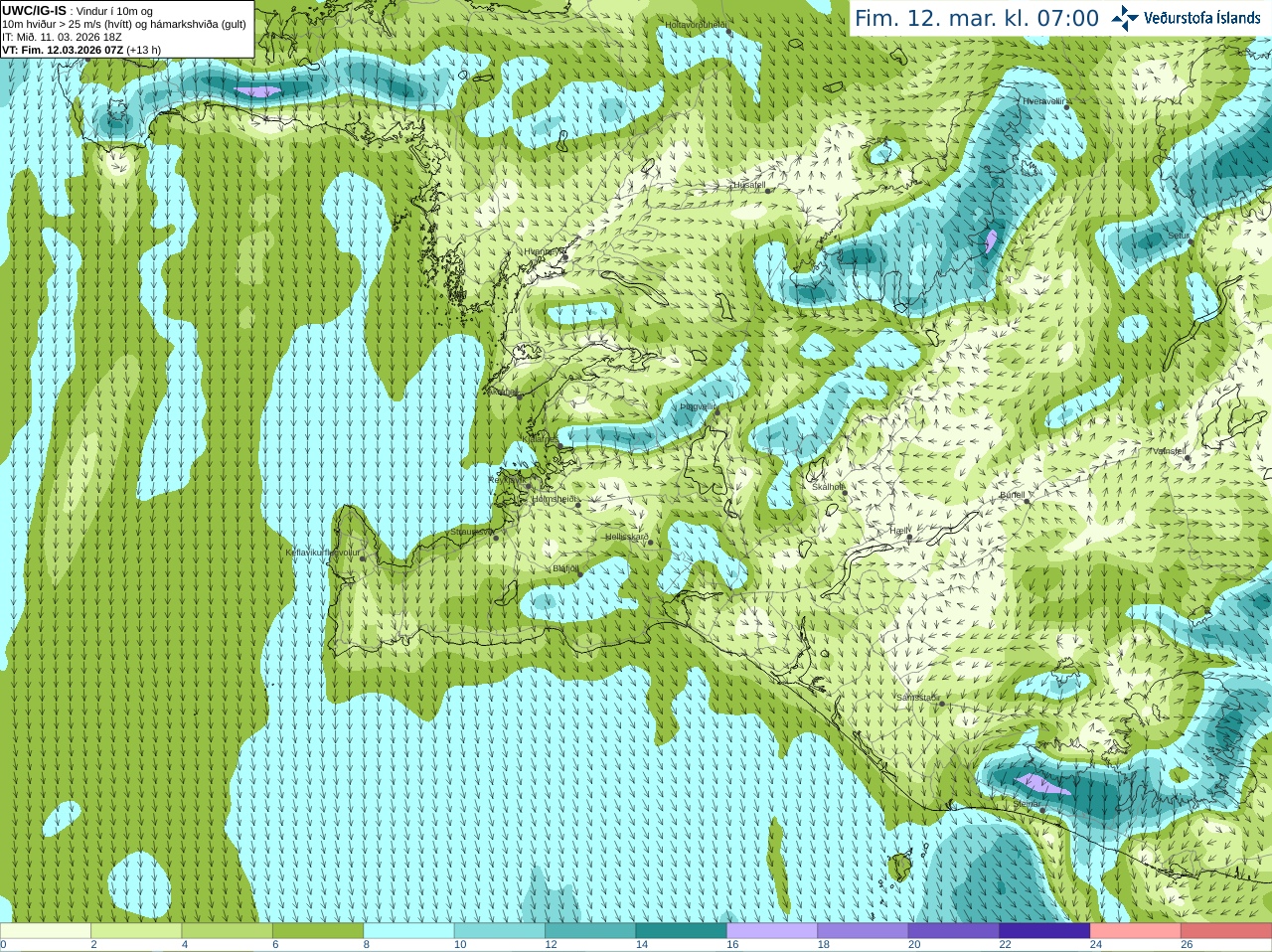The image size is (1272, 952).
Task: Click the 8–10 m/s light cyan swatch
Action: tap(408, 931)
